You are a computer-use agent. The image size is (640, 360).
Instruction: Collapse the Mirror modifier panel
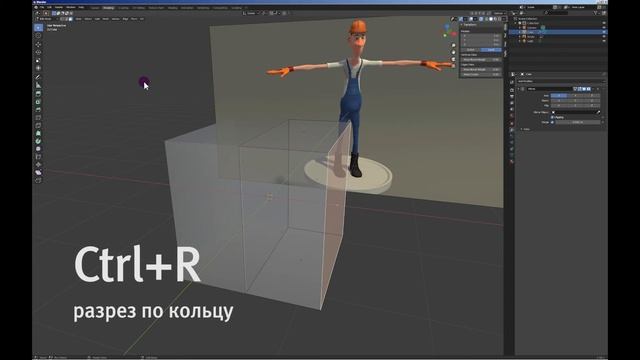(518, 89)
